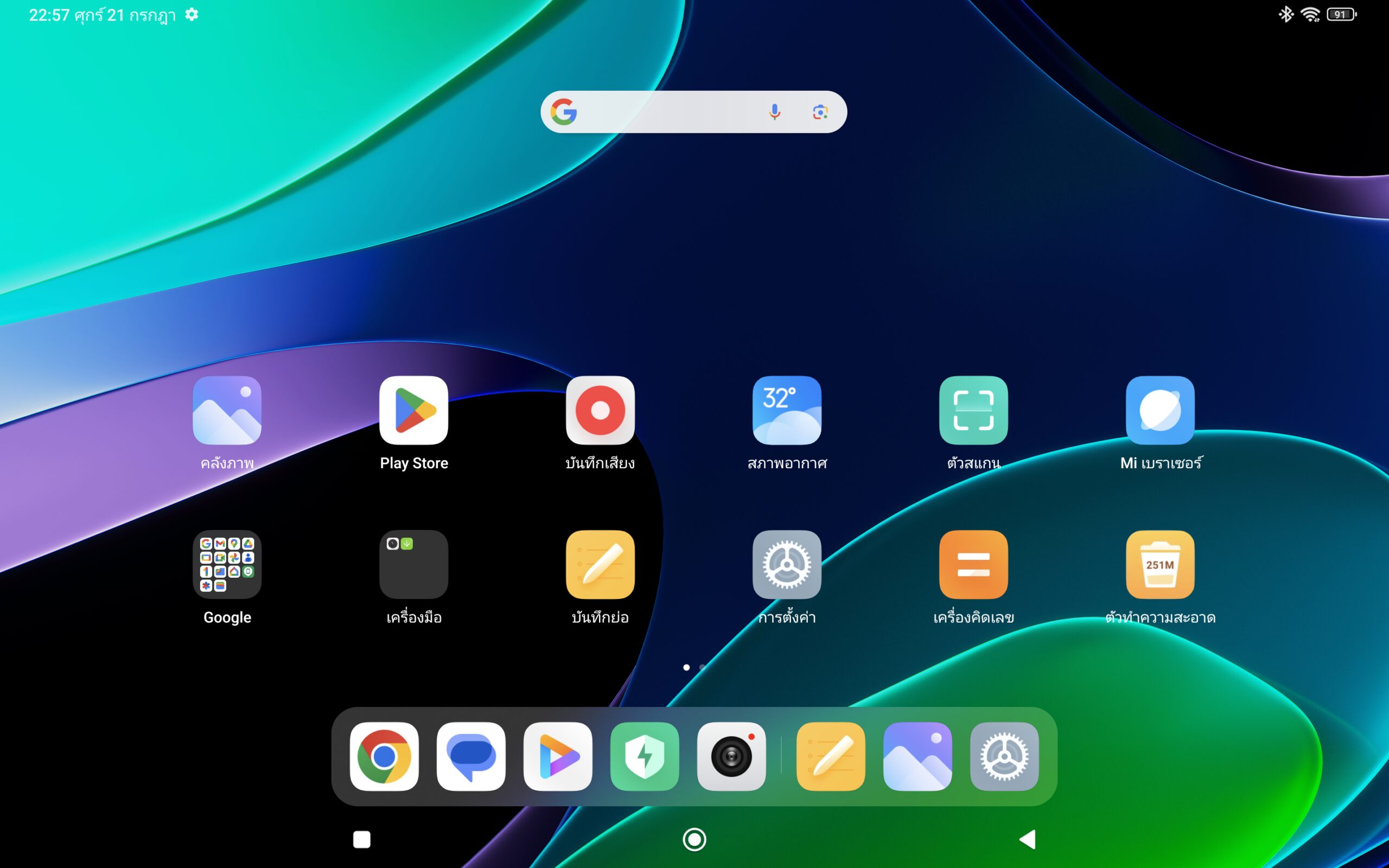Open Mi เบราเซอร์ browser app
The height and width of the screenshot is (868, 1389).
click(1160, 411)
